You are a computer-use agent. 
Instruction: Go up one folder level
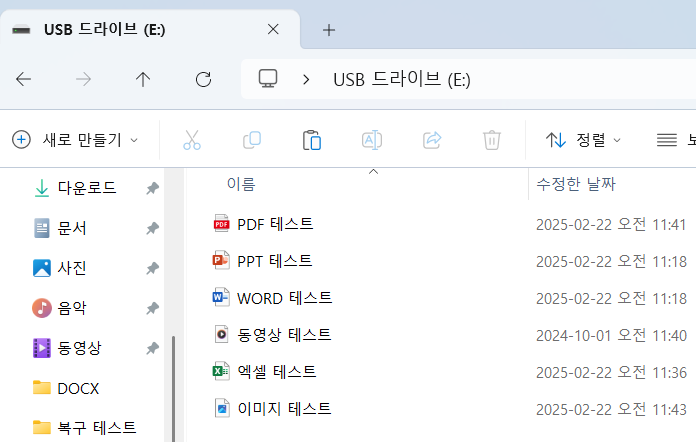(x=143, y=79)
